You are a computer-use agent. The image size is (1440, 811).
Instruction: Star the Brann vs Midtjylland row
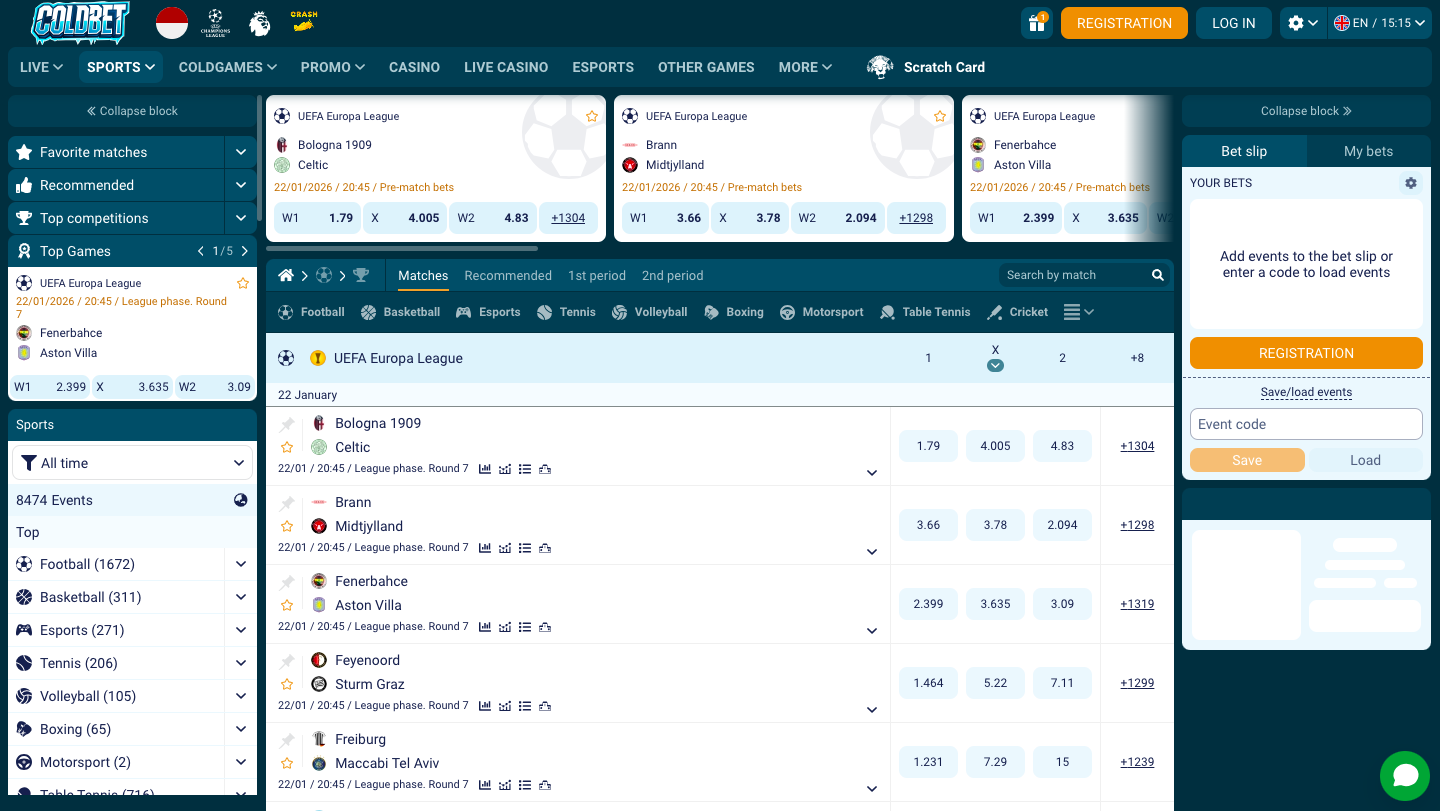[287, 526]
